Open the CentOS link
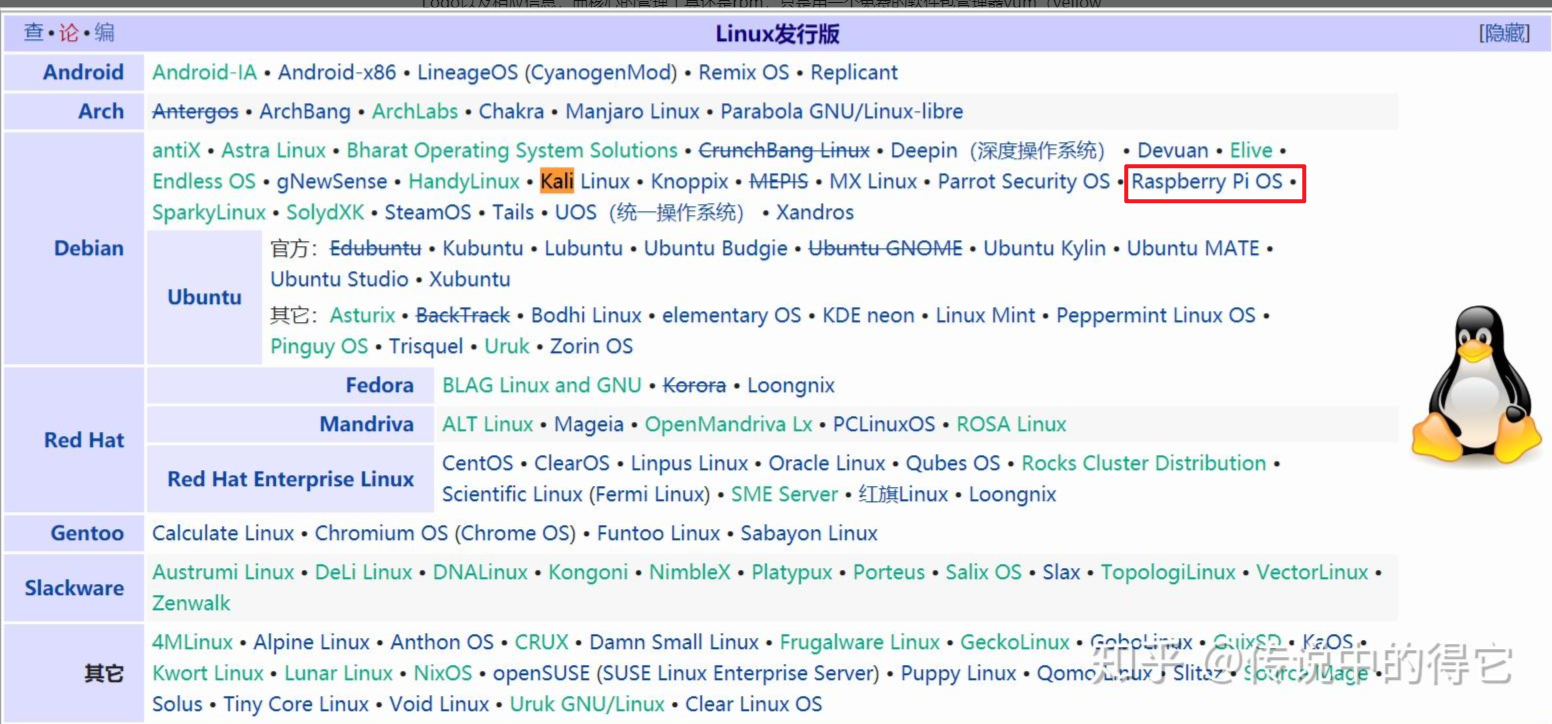 [x=478, y=463]
